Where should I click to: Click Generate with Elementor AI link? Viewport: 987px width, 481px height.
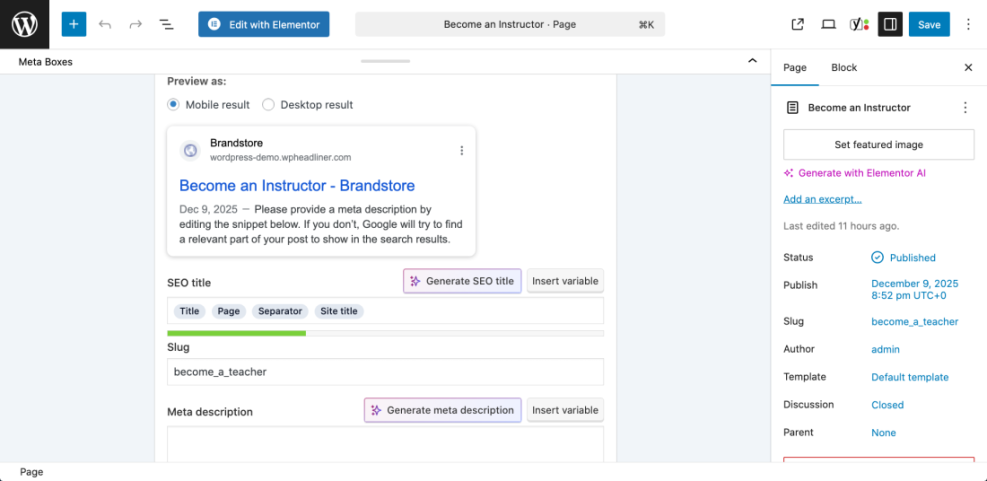coord(855,173)
